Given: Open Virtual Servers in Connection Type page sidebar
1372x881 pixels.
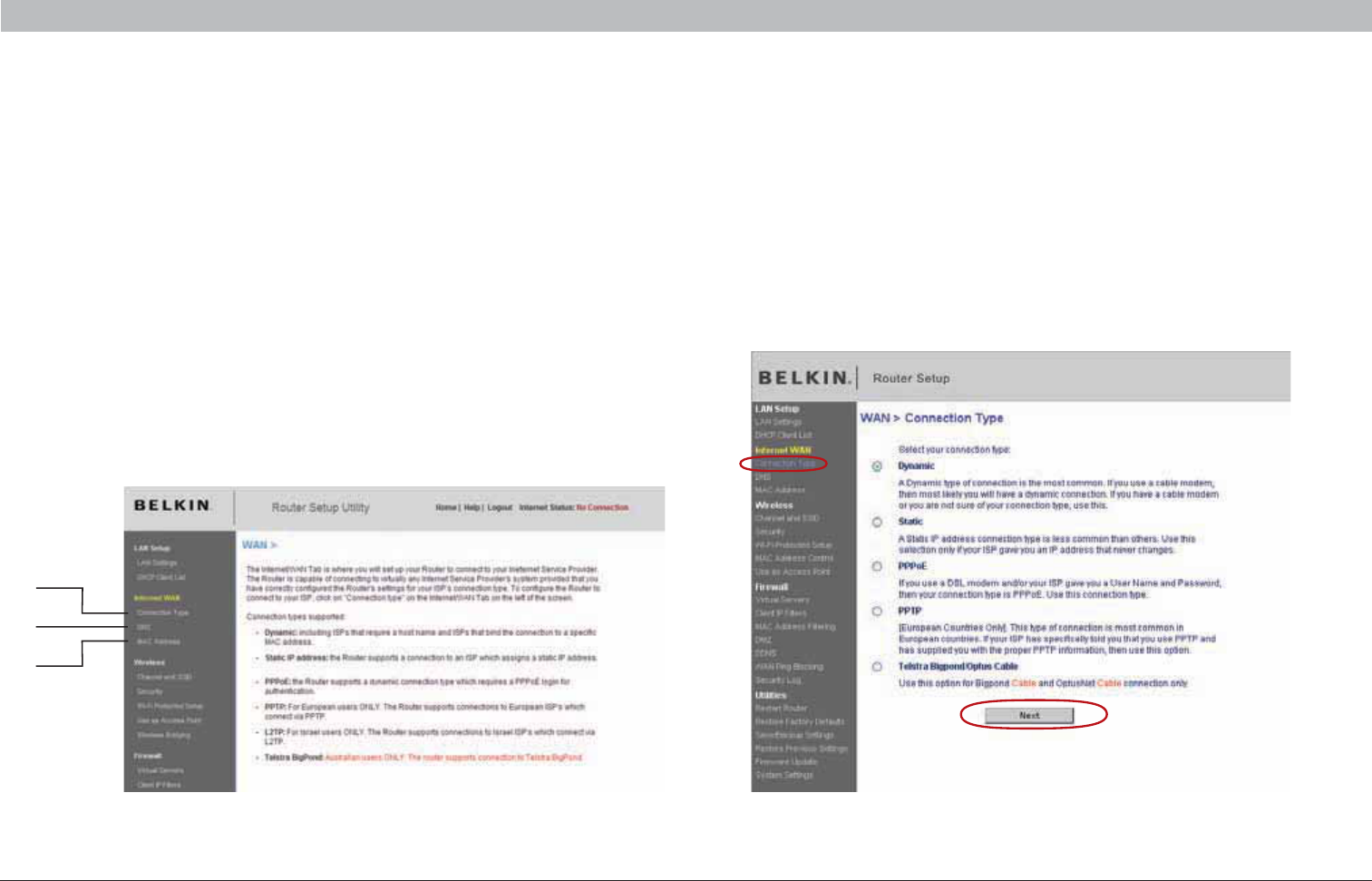Looking at the screenshot, I should coord(783,601).
